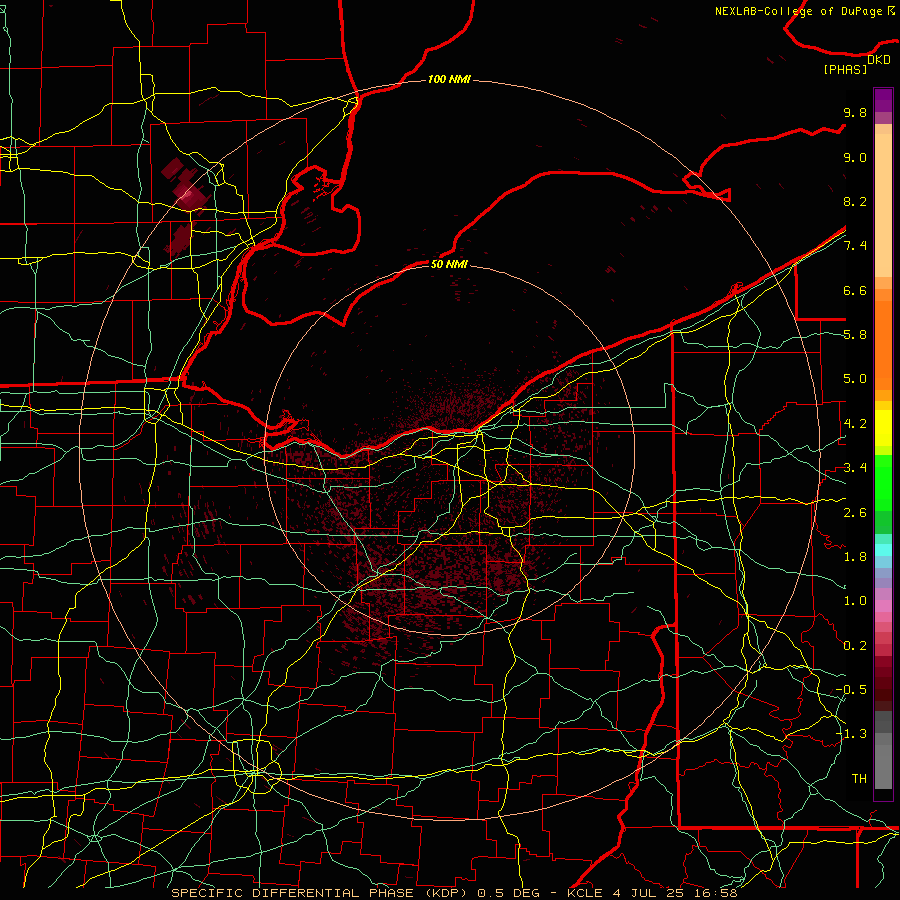Screen dimensions: 900x900
Task: Click the -0.5 value on color scale
Action: (x=851, y=690)
